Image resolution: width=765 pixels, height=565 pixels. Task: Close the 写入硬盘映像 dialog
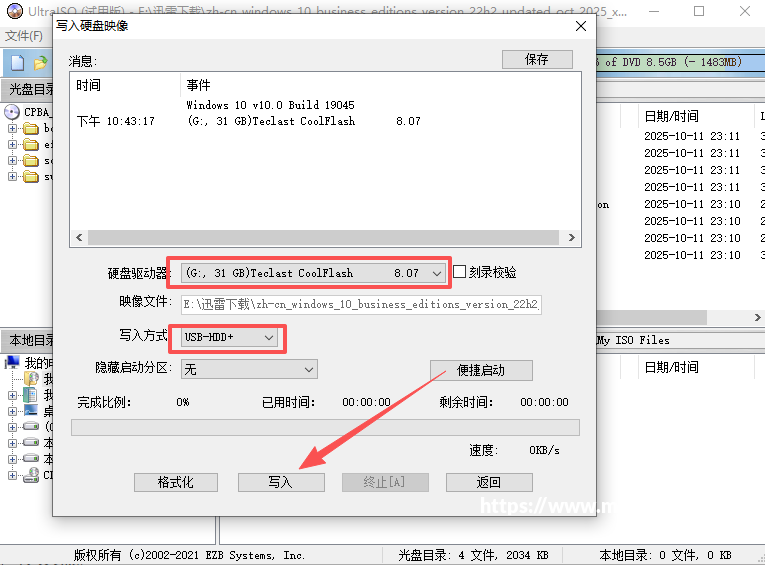coord(581,26)
